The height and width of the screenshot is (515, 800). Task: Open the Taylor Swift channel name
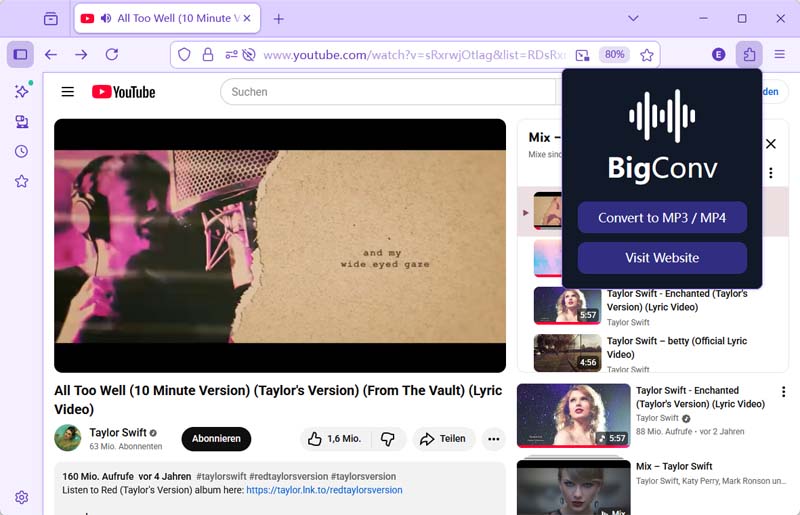click(x=118, y=432)
